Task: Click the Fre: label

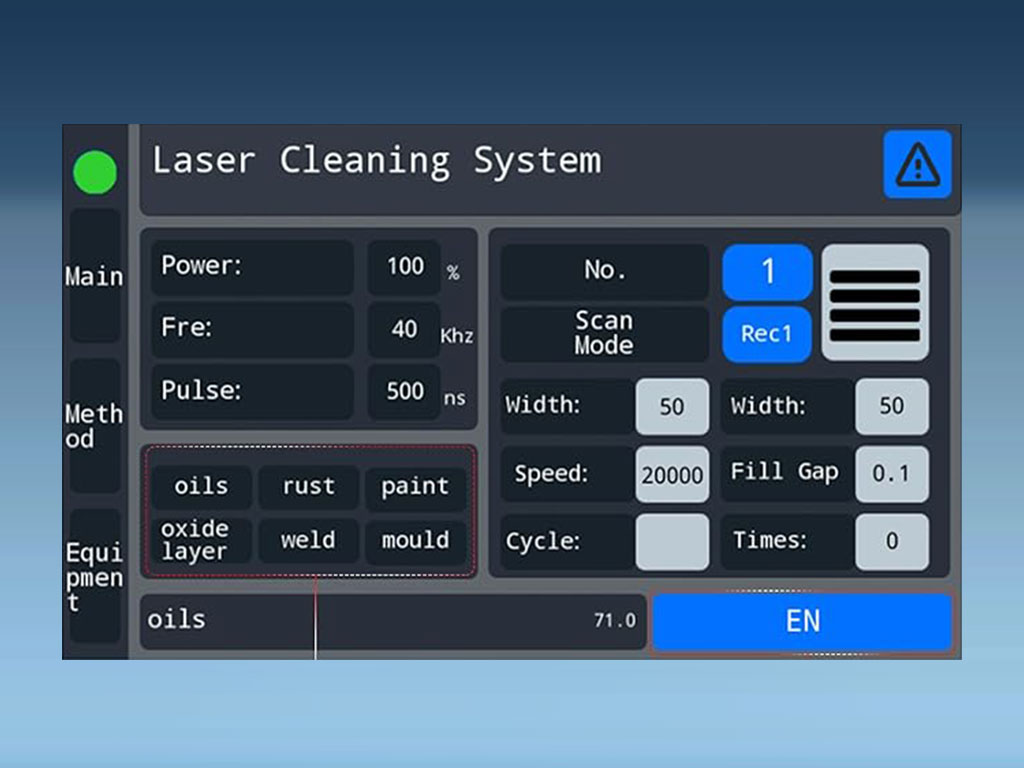Action: [186, 327]
